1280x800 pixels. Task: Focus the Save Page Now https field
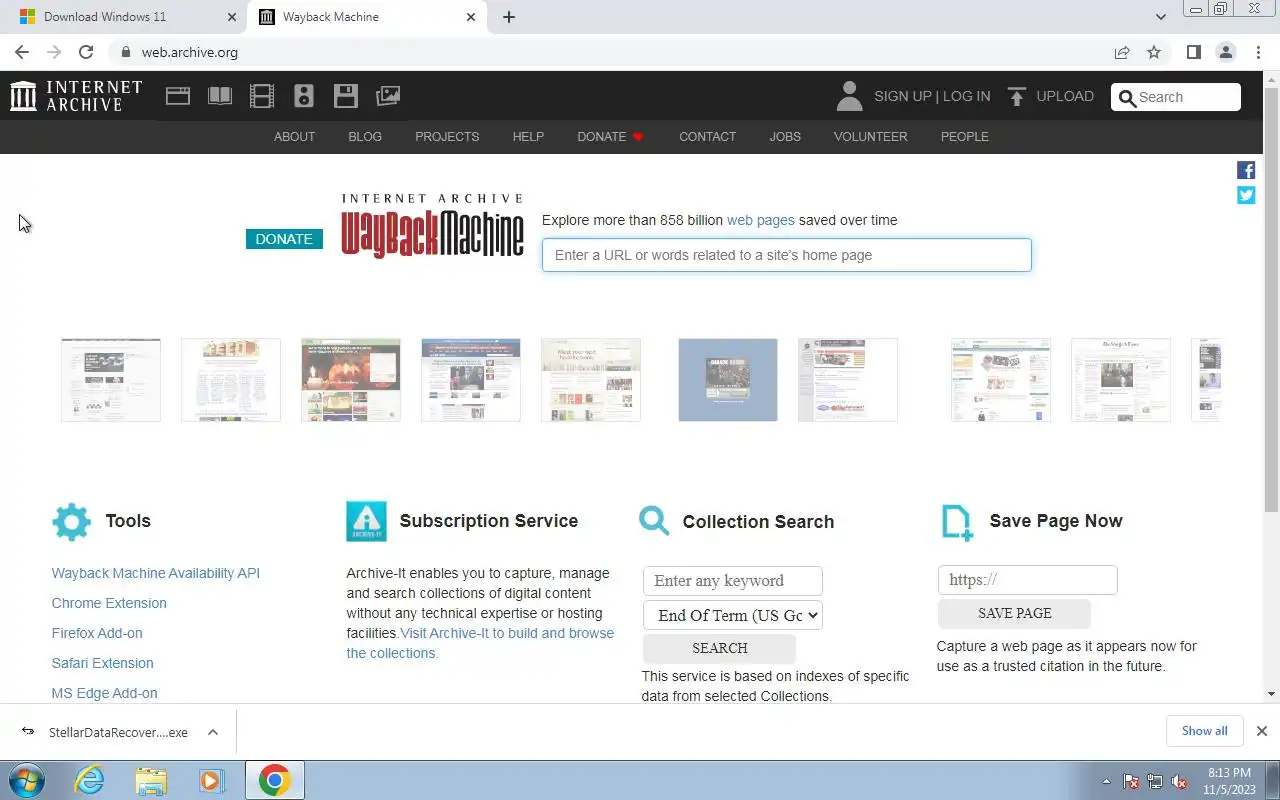coord(1027,580)
